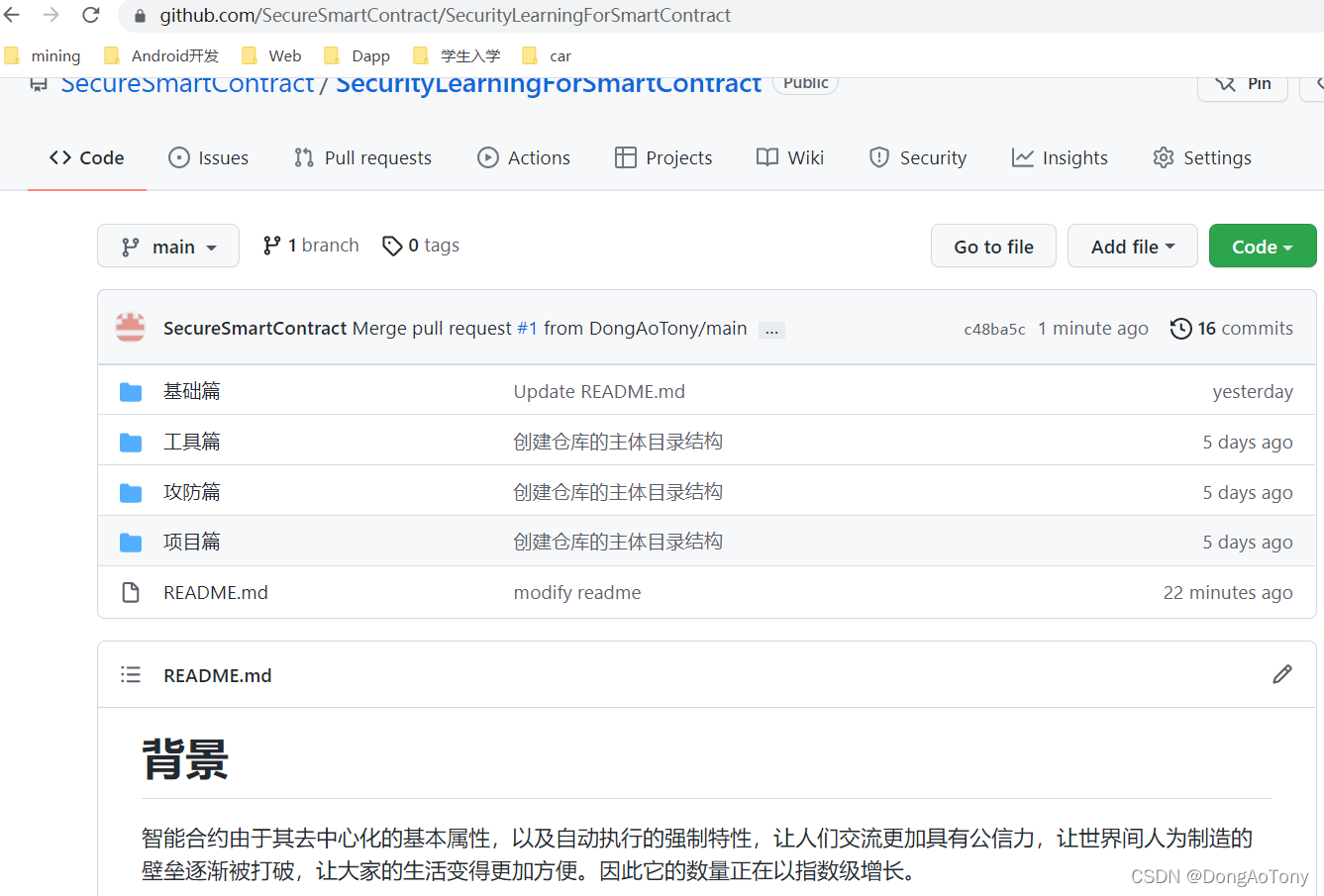Image resolution: width=1324 pixels, height=896 pixels.
Task: View the 1 branch link
Action: 310,246
